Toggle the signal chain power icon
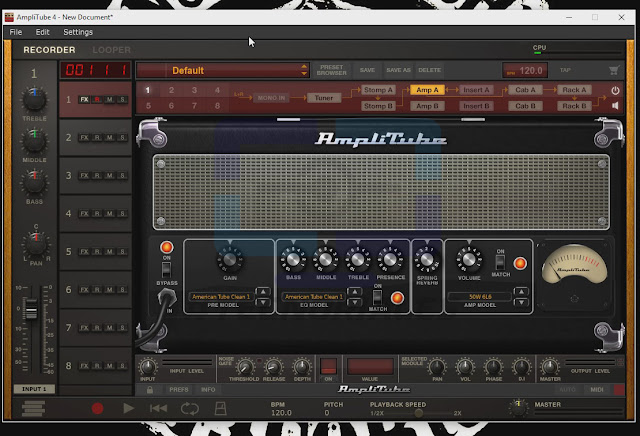Screen dimensions: 640x436 click(x=615, y=90)
